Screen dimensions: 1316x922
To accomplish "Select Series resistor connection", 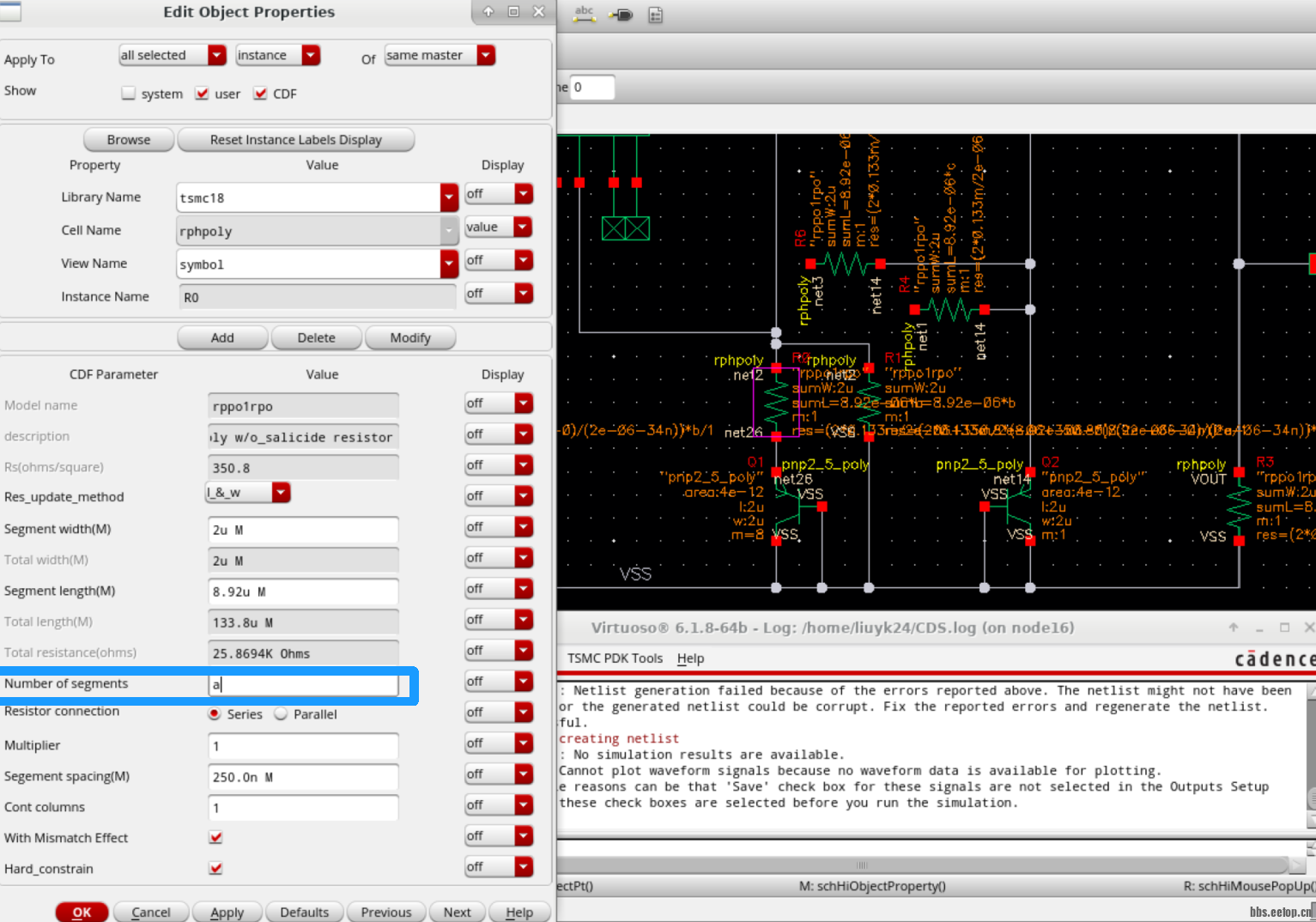I will coord(215,713).
